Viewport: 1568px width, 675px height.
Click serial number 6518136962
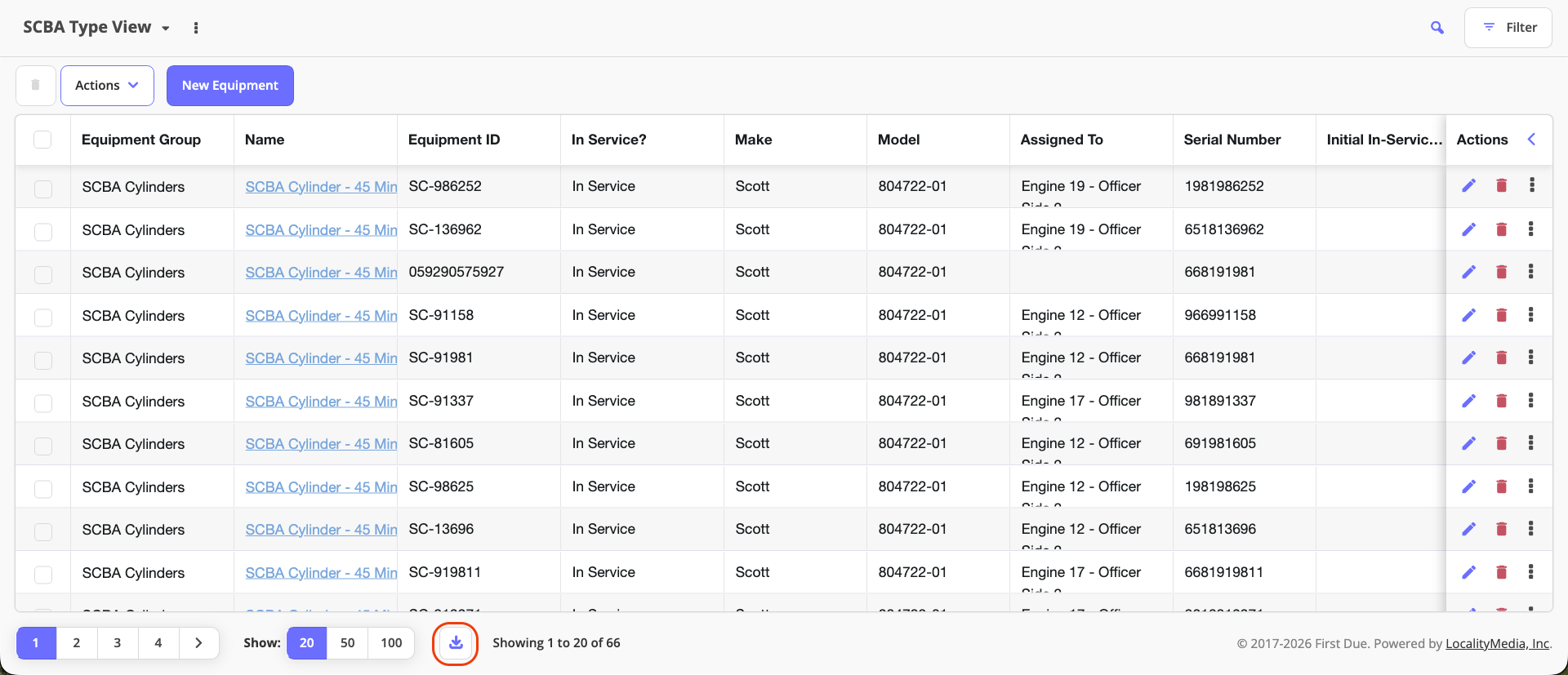click(1224, 229)
